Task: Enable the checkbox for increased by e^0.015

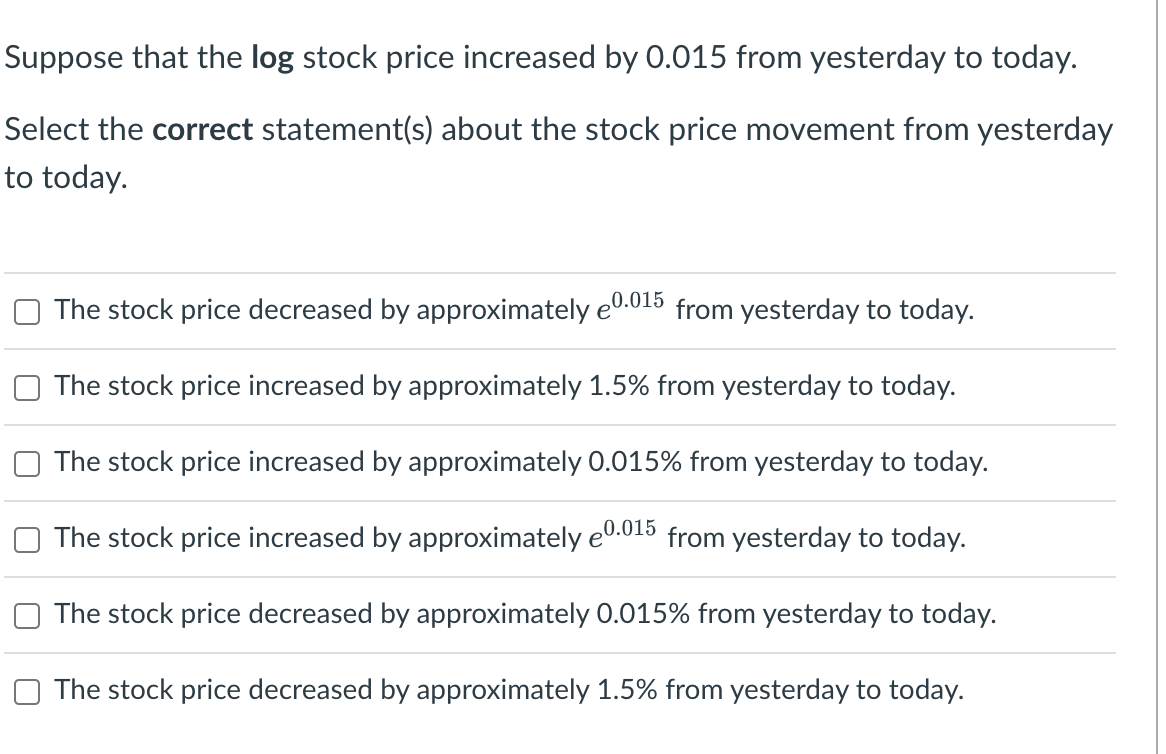Action: click(x=27, y=540)
